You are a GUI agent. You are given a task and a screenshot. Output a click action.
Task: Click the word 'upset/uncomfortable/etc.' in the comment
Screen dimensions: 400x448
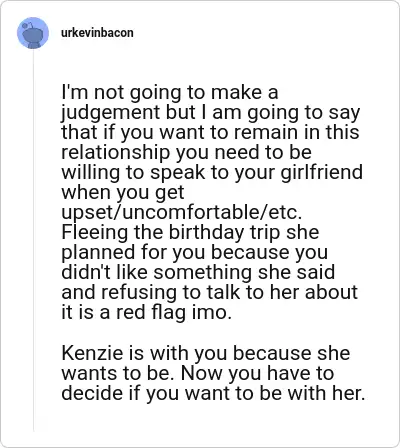coord(182,213)
